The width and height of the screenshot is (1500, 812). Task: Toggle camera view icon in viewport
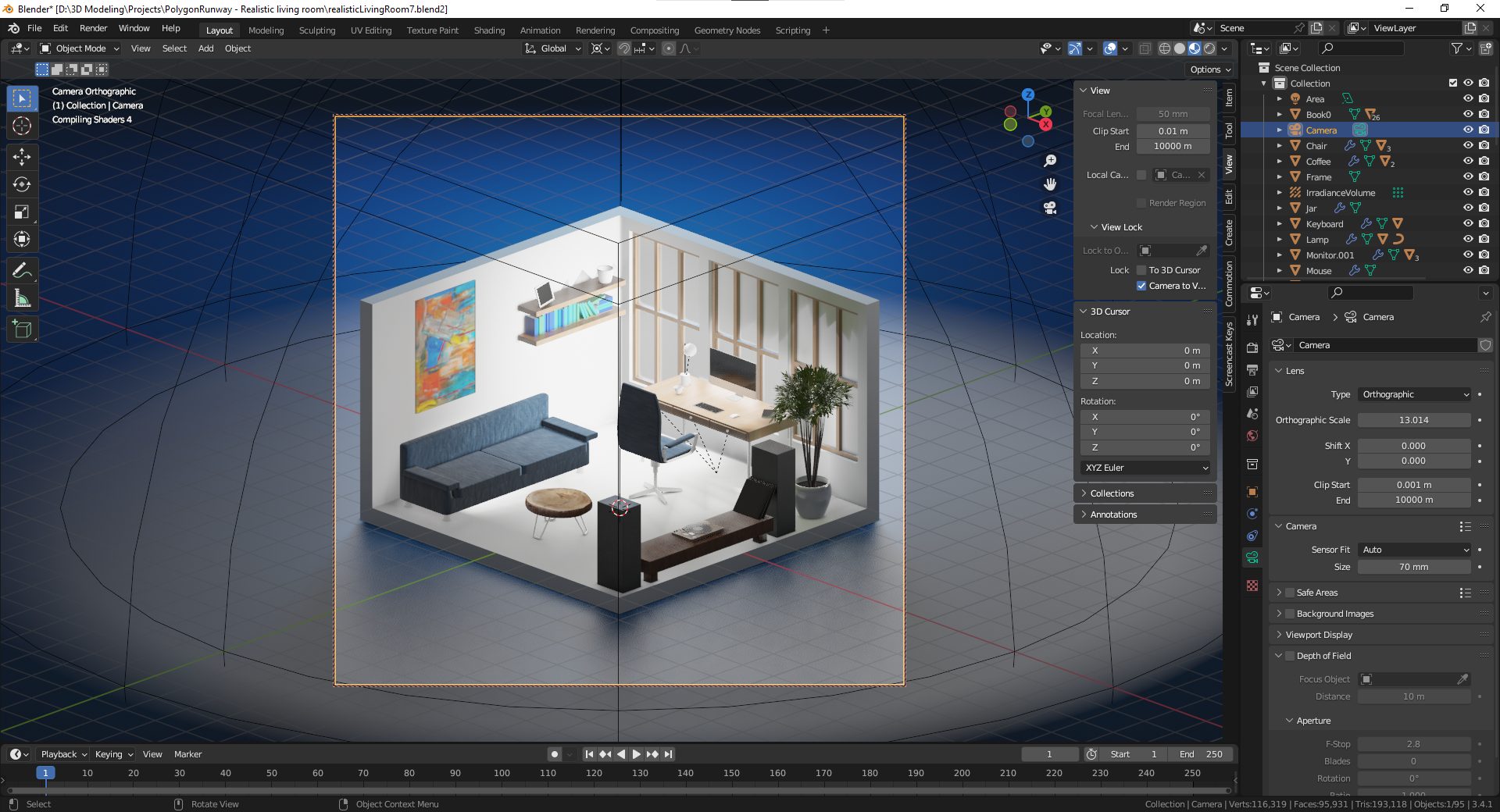[1050, 208]
